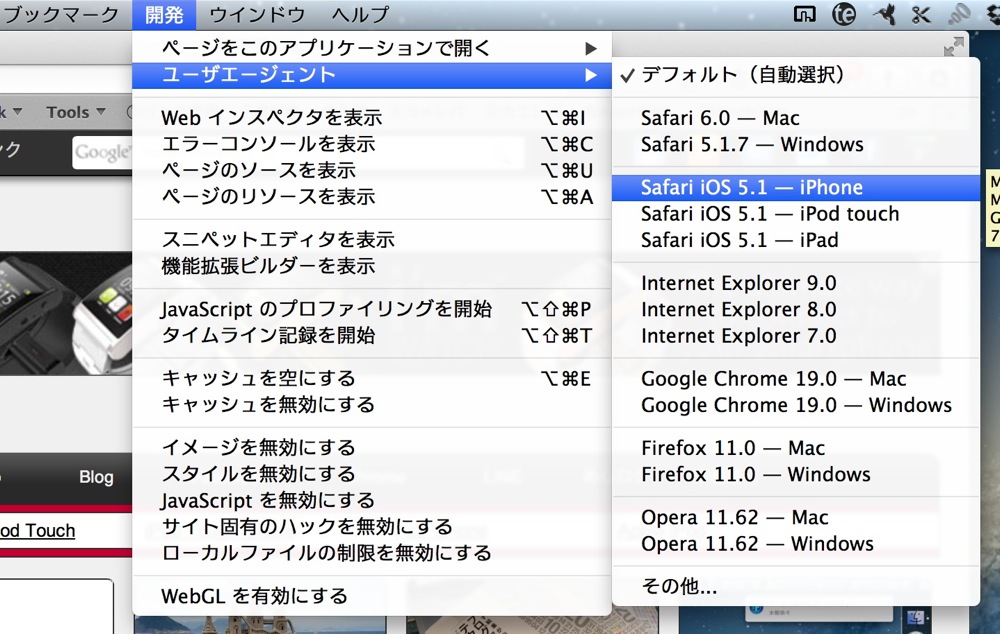
Task: Select ページのソースを表示
Action: (x=372, y=170)
